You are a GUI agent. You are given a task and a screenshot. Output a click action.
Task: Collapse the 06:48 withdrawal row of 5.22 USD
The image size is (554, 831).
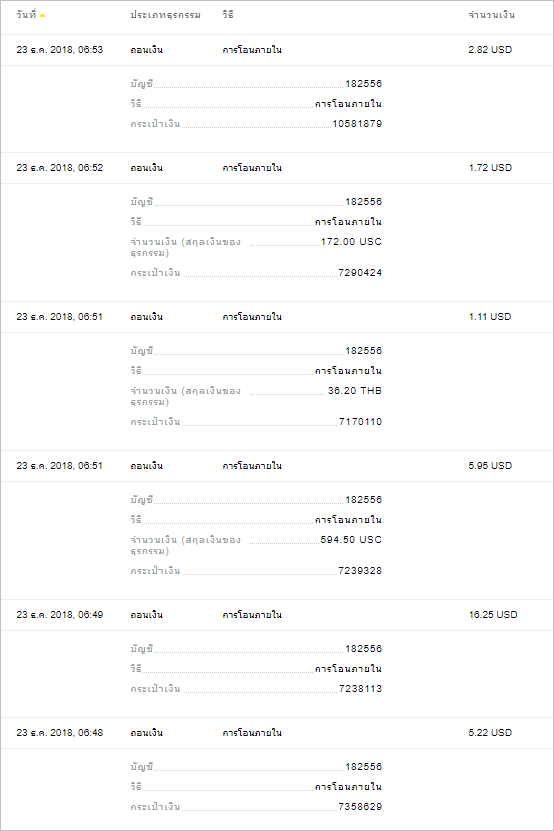tap(277, 733)
